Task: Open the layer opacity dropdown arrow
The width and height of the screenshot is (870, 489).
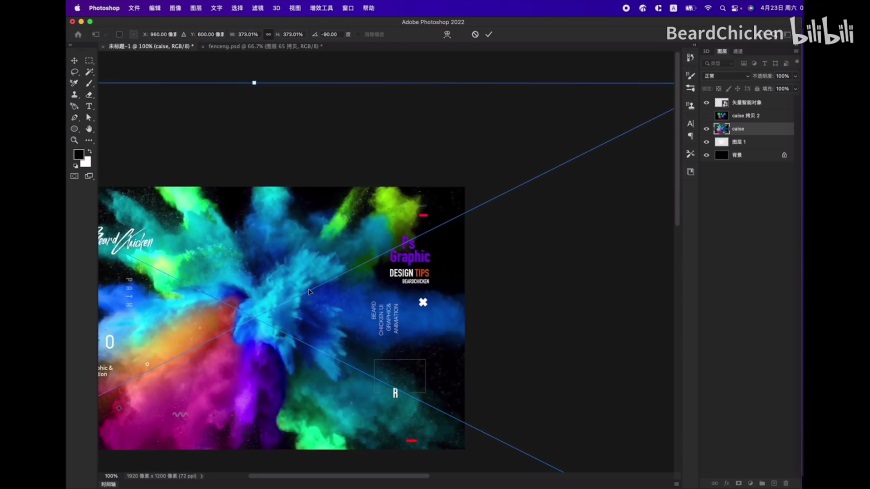Action: (x=796, y=76)
